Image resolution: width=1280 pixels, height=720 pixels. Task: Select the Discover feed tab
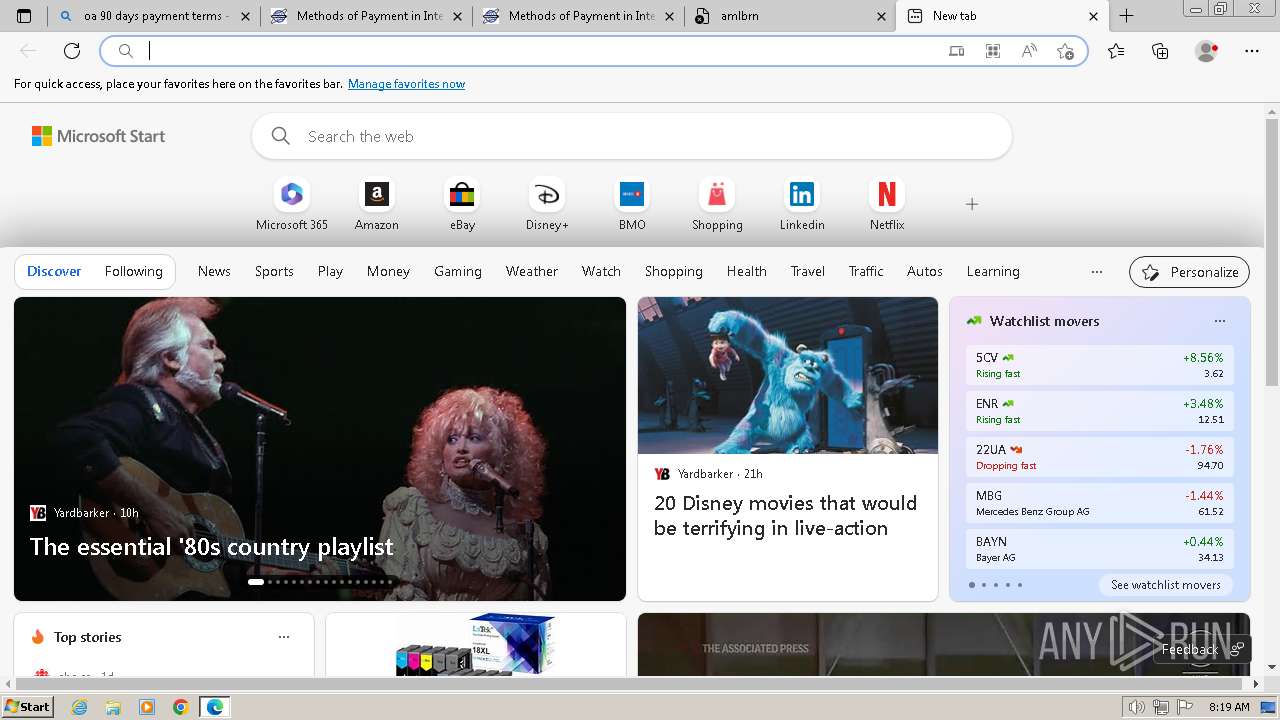[54, 271]
